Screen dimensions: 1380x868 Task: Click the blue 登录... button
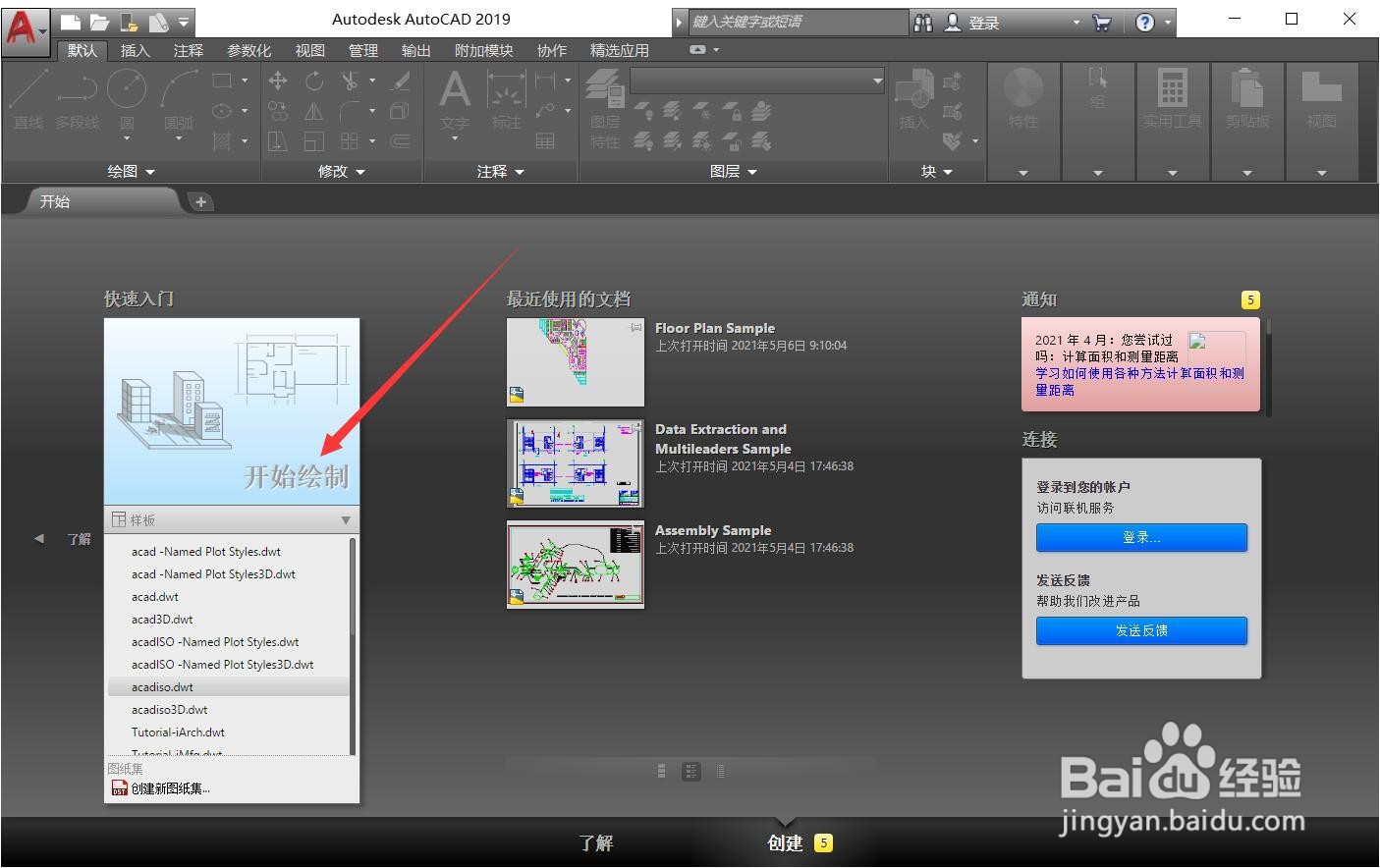tap(1141, 538)
